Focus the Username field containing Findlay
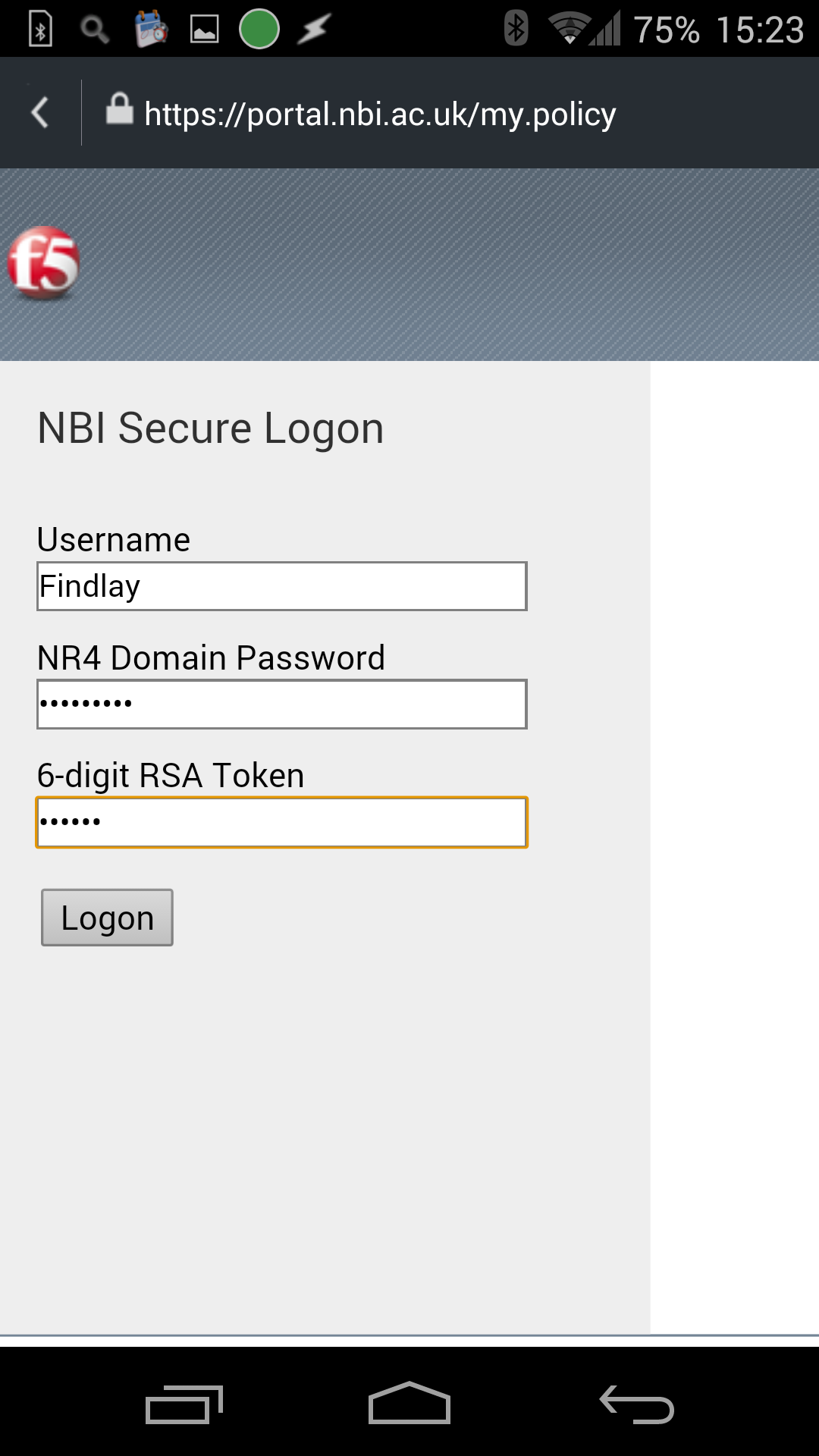The height and width of the screenshot is (1456, 819). (x=282, y=586)
